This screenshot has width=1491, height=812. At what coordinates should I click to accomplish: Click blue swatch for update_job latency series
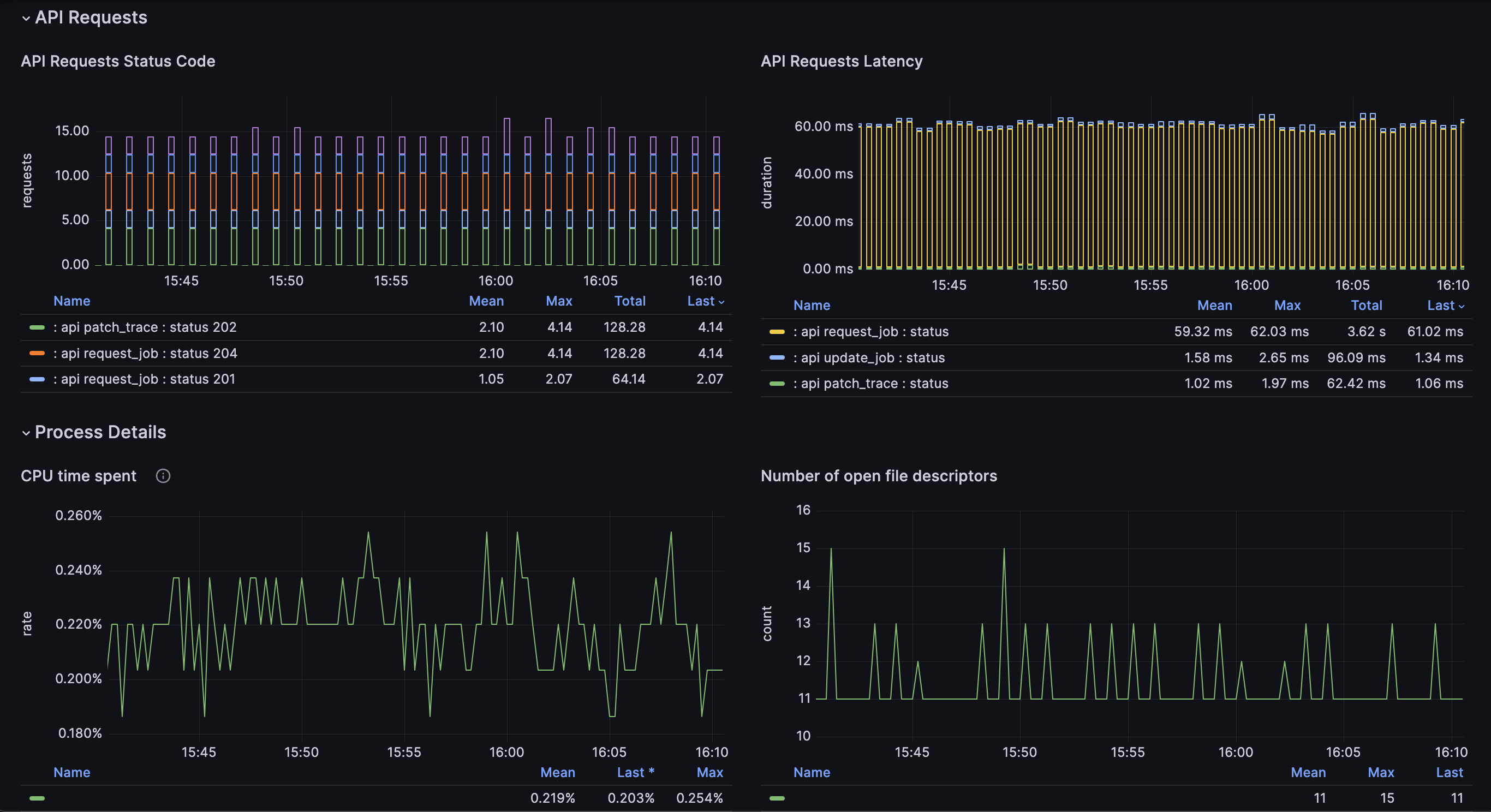click(x=777, y=359)
